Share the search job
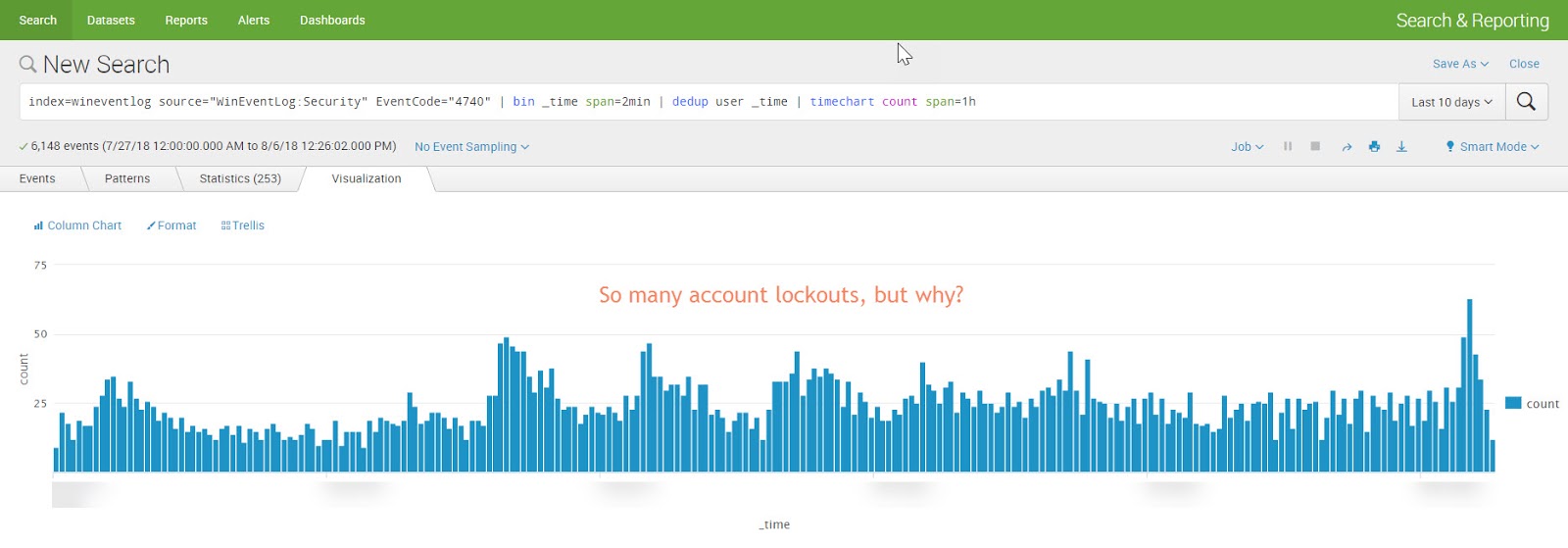 coord(1347,147)
